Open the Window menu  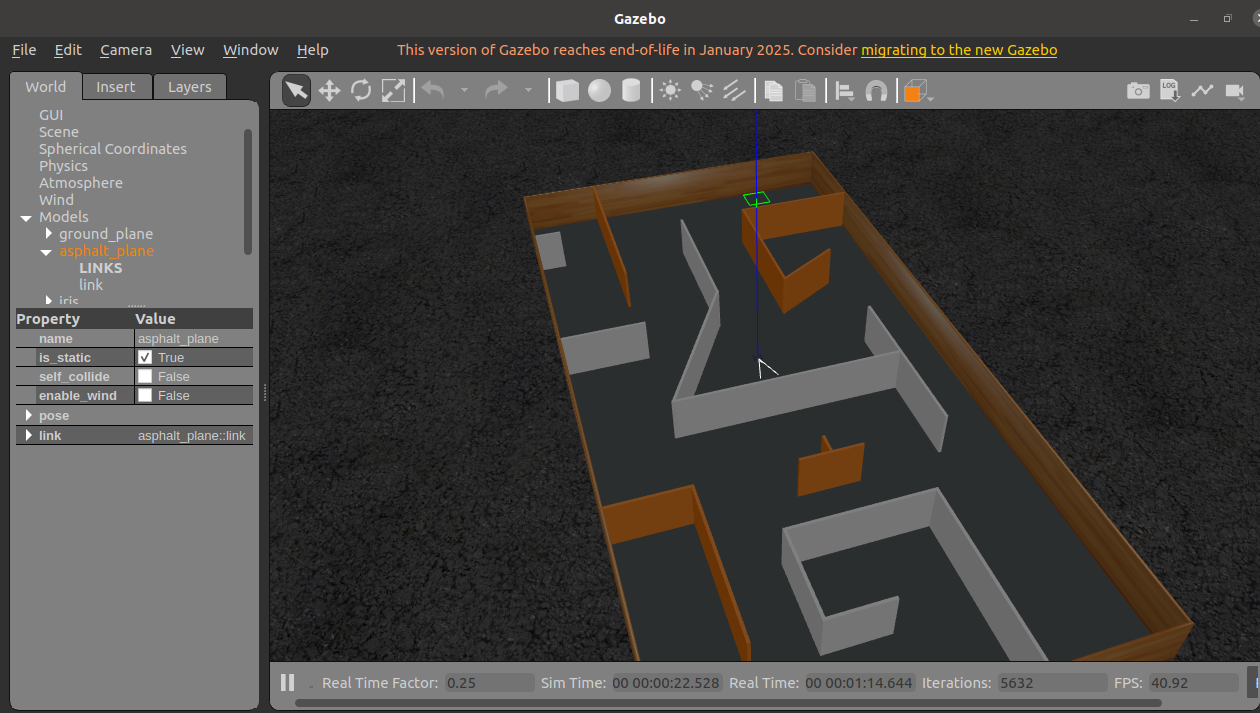(x=250, y=50)
